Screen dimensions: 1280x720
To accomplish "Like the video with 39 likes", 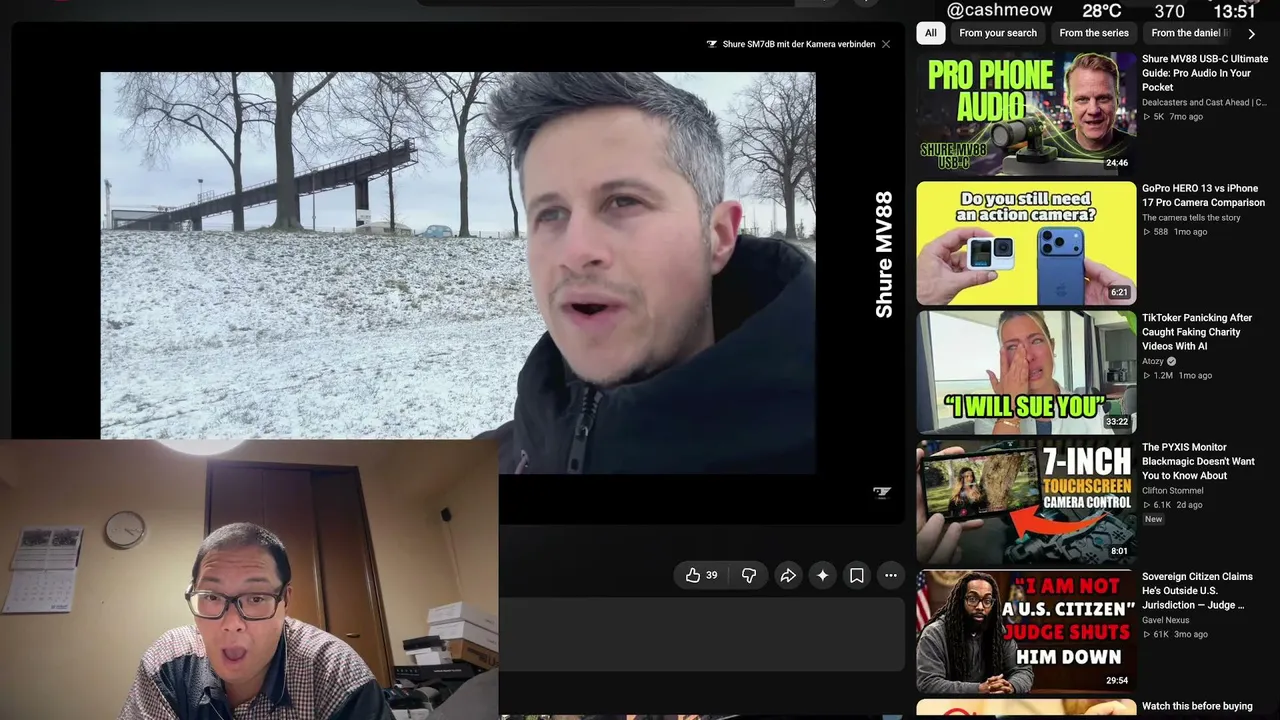I will tap(702, 575).
